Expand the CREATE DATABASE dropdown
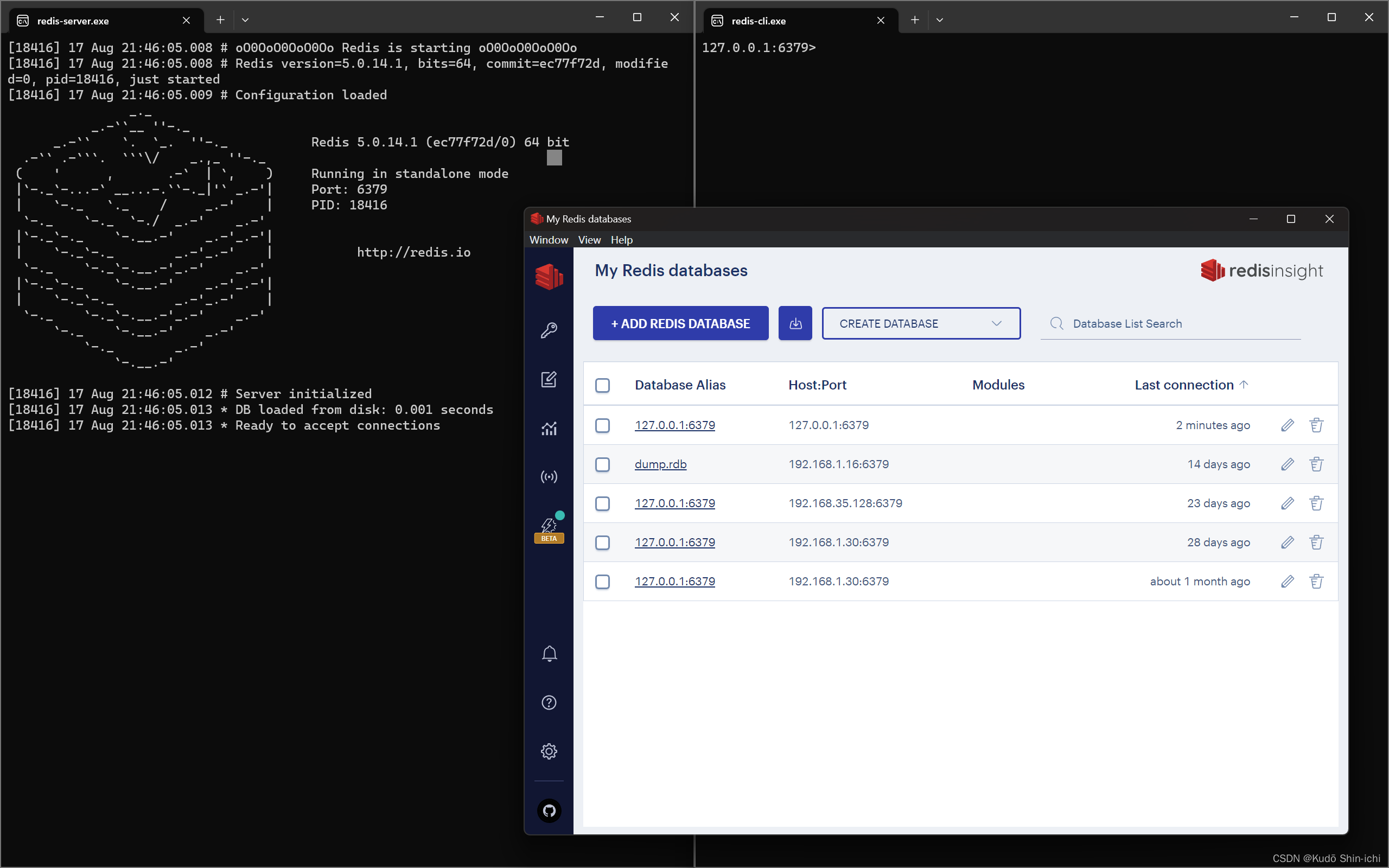Viewport: 1389px width, 868px height. [x=921, y=323]
